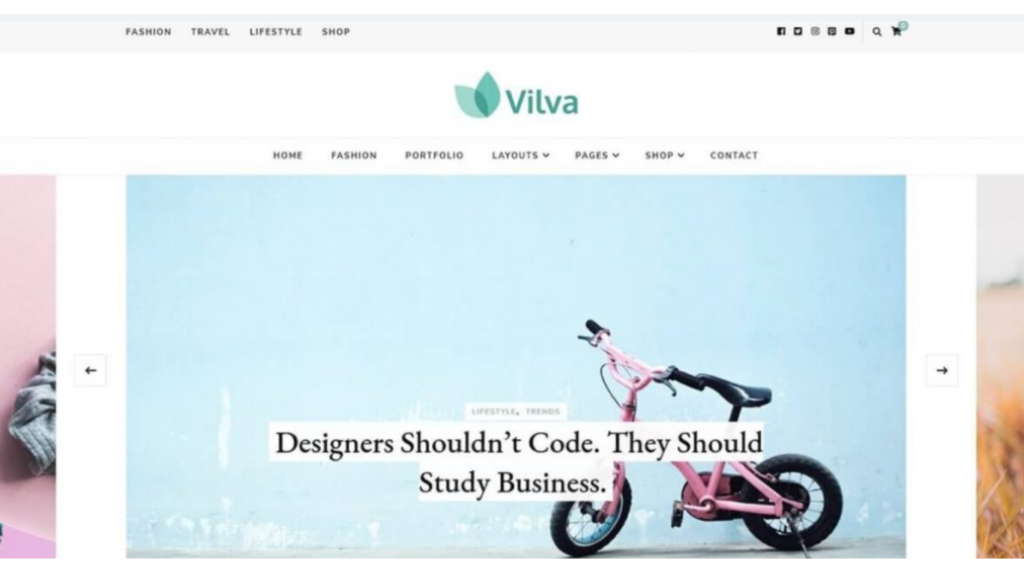
Task: Open the Designers Shouldn't Code article title
Action: [x=515, y=462]
